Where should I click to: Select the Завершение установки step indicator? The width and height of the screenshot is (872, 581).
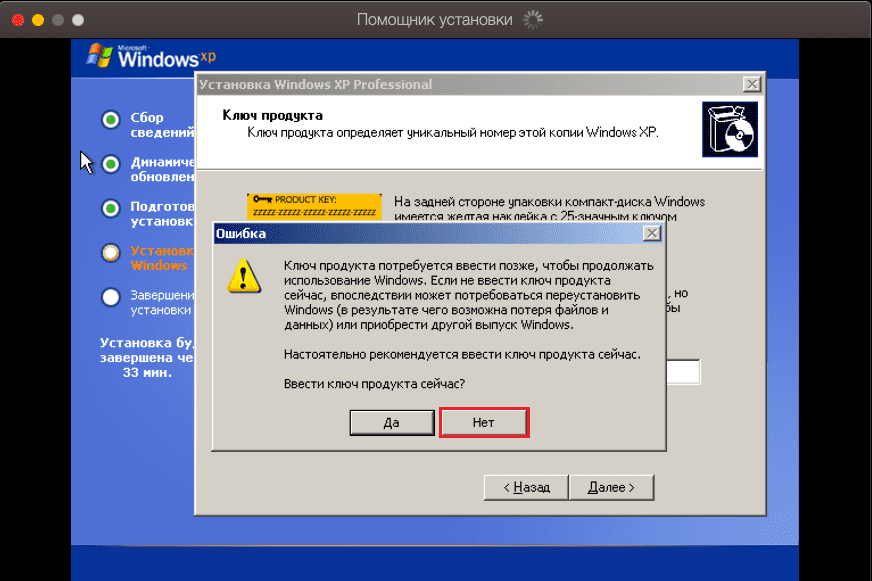tap(111, 297)
